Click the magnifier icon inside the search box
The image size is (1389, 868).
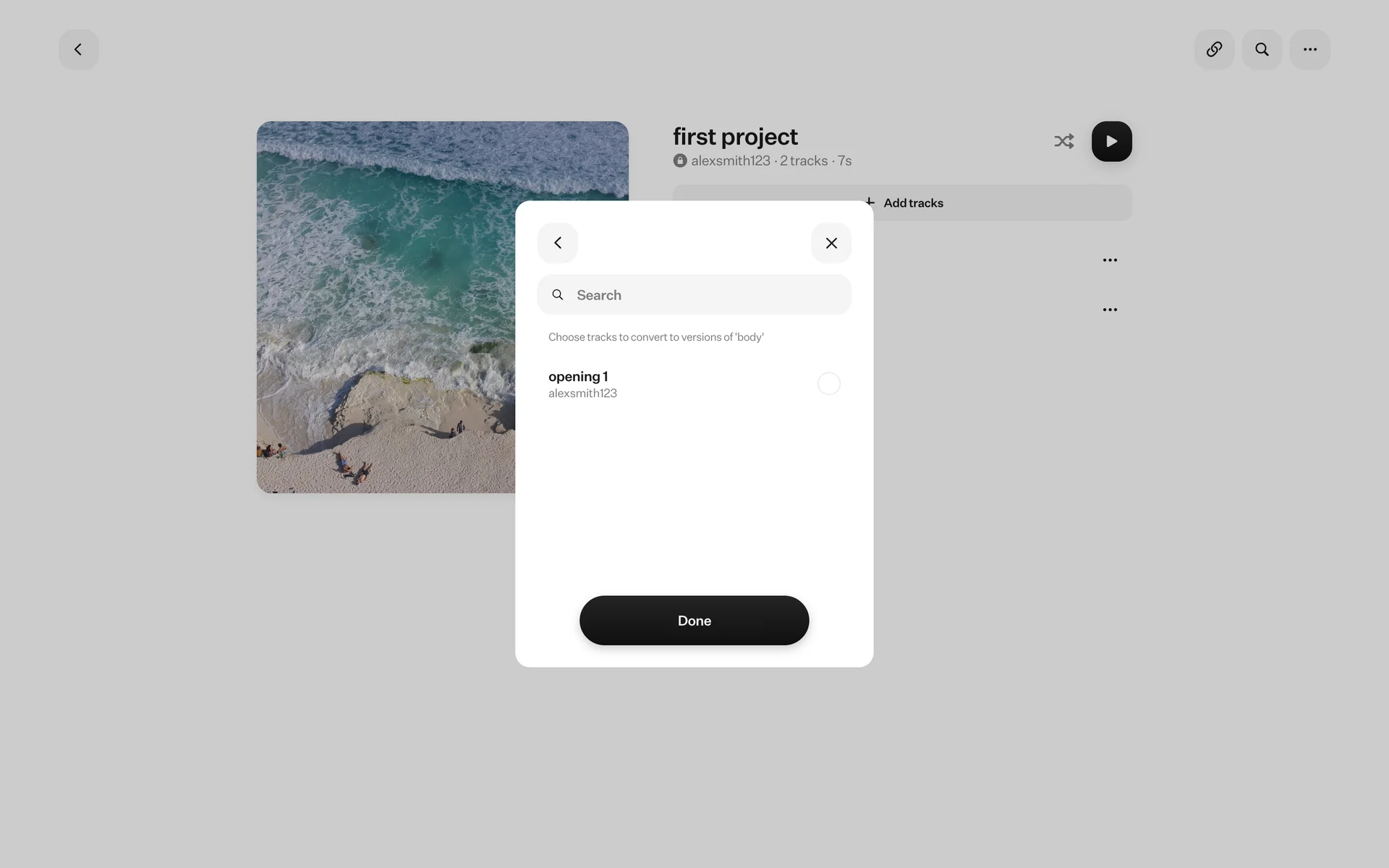pyautogui.click(x=558, y=295)
